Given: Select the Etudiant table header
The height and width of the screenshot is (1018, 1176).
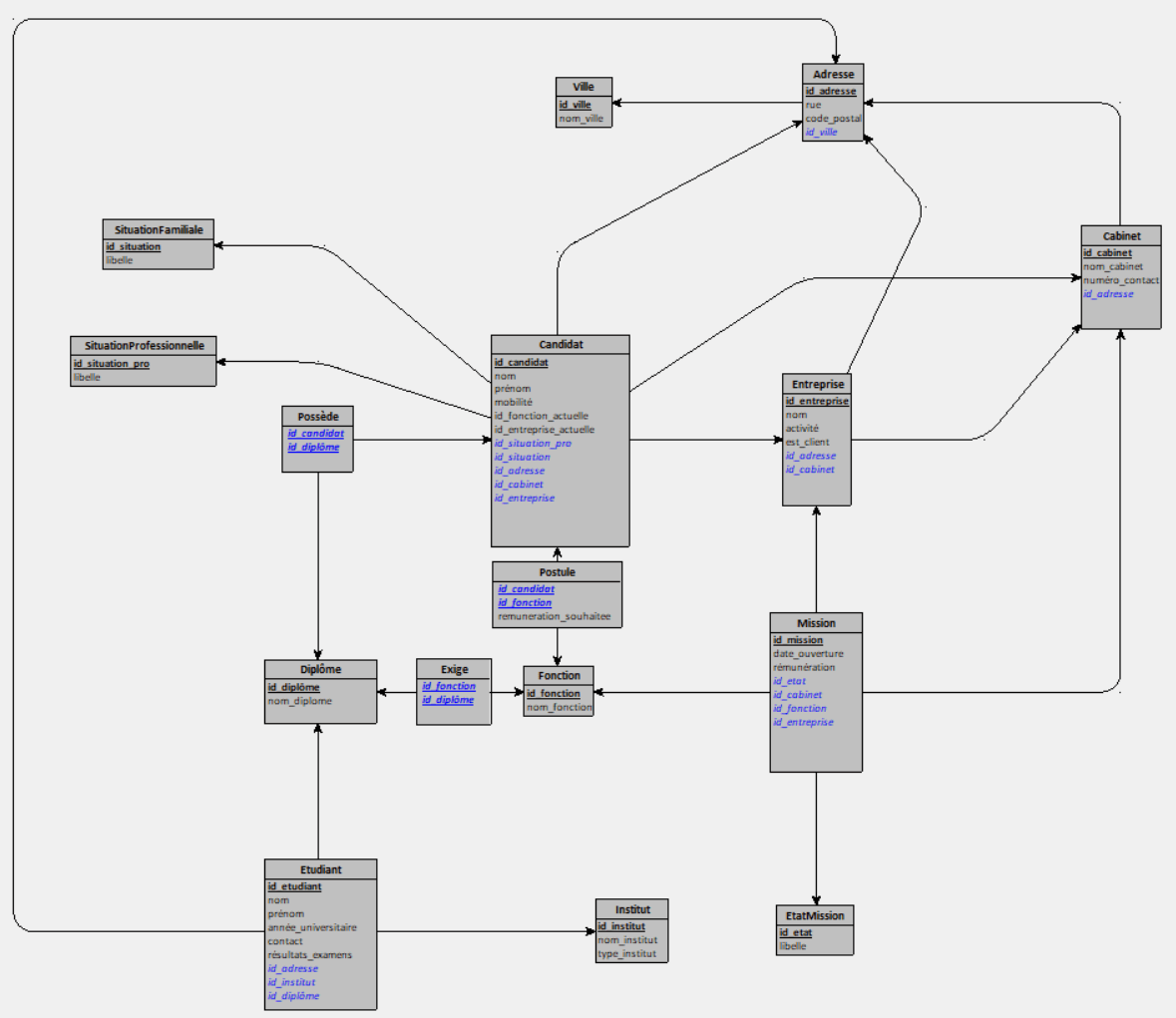Looking at the screenshot, I should (320, 869).
